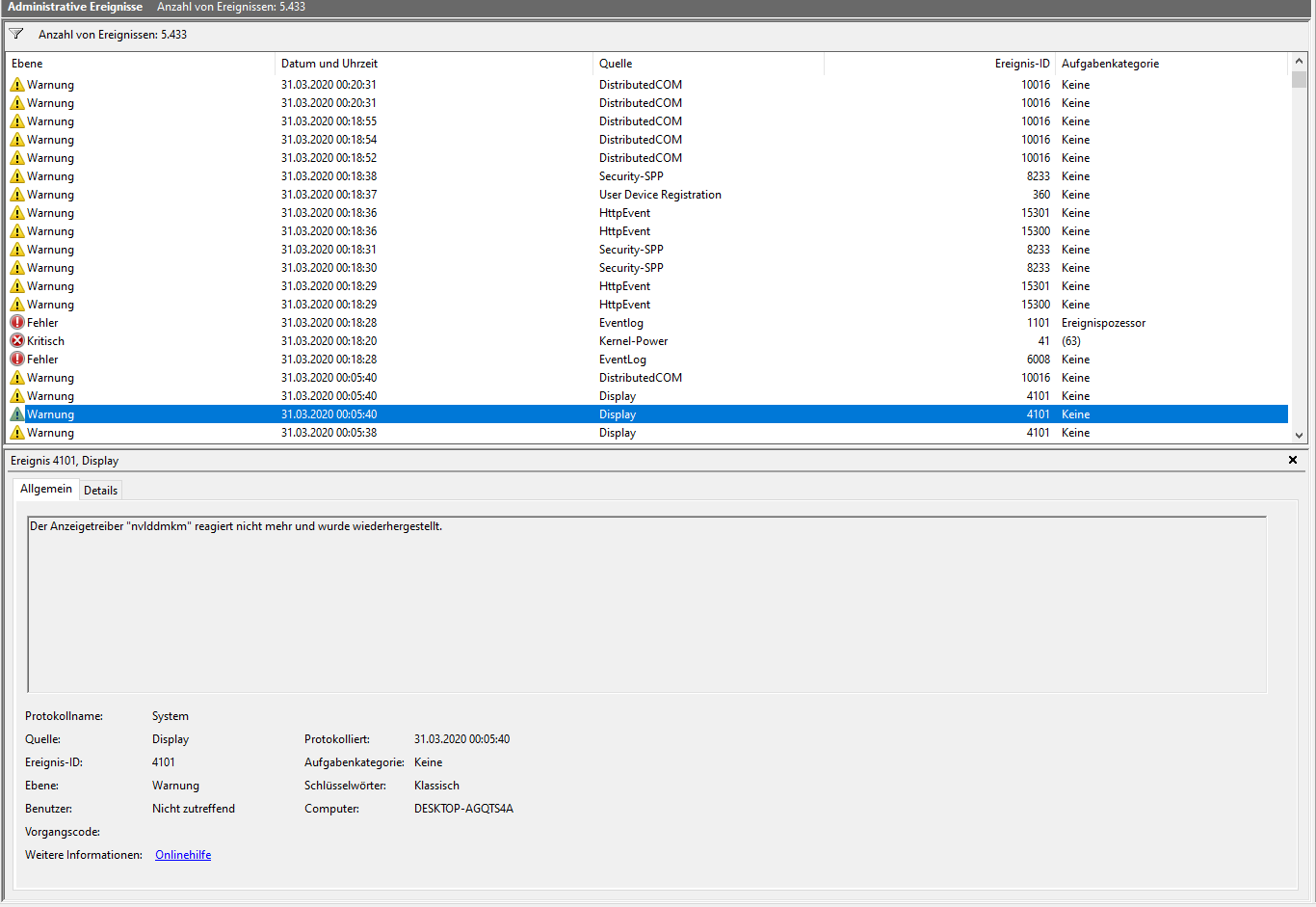Click the date cell 31.03.2020 00:18:20

pos(329,341)
